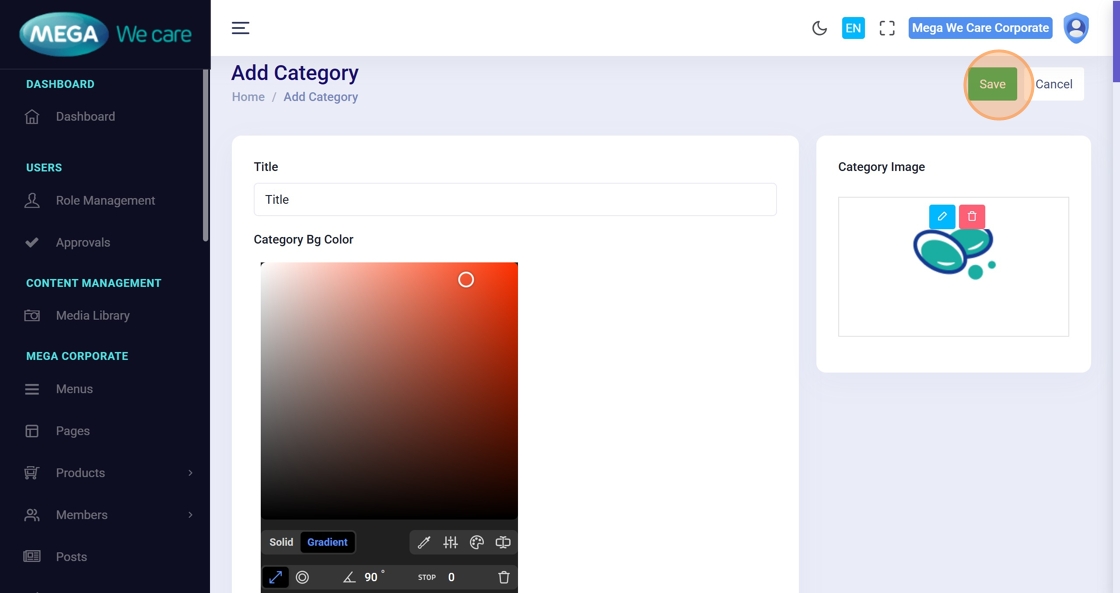Select the radial gradient type
Viewport: 1120px width, 593px height.
point(302,577)
